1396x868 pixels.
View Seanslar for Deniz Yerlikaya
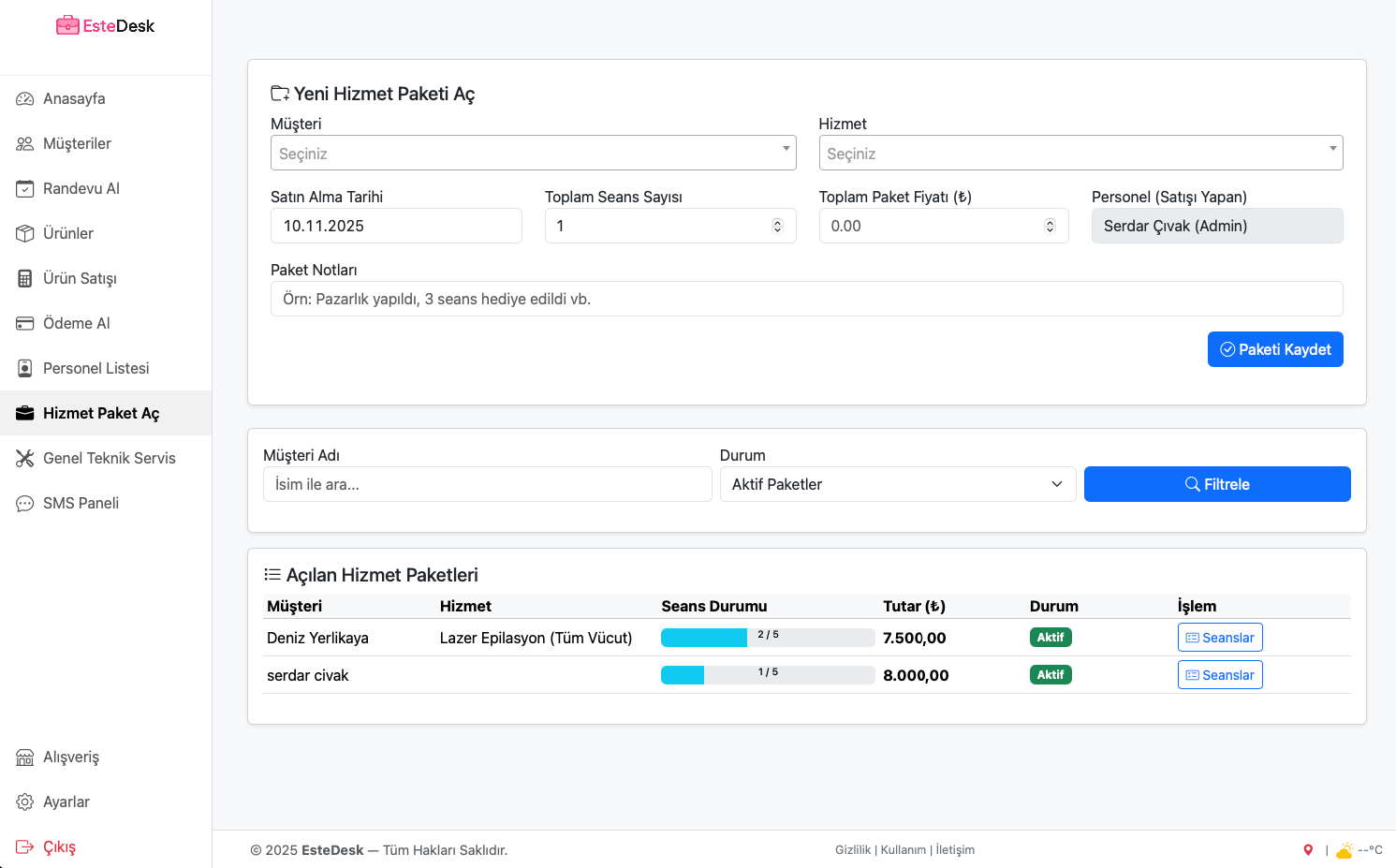[x=1219, y=638]
